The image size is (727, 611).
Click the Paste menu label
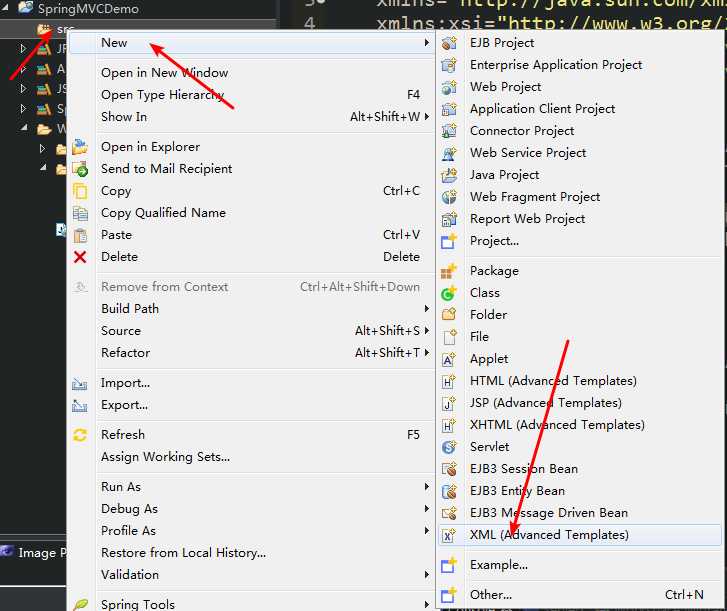pos(116,235)
